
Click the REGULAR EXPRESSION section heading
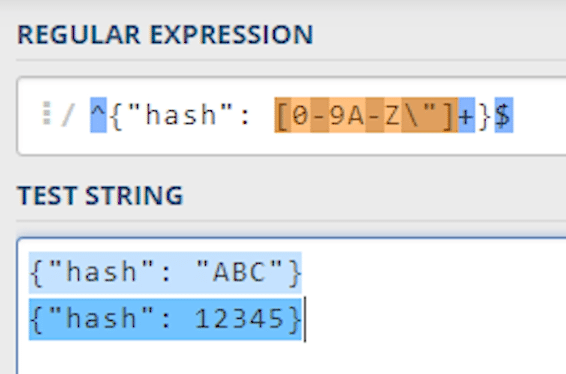pos(165,35)
